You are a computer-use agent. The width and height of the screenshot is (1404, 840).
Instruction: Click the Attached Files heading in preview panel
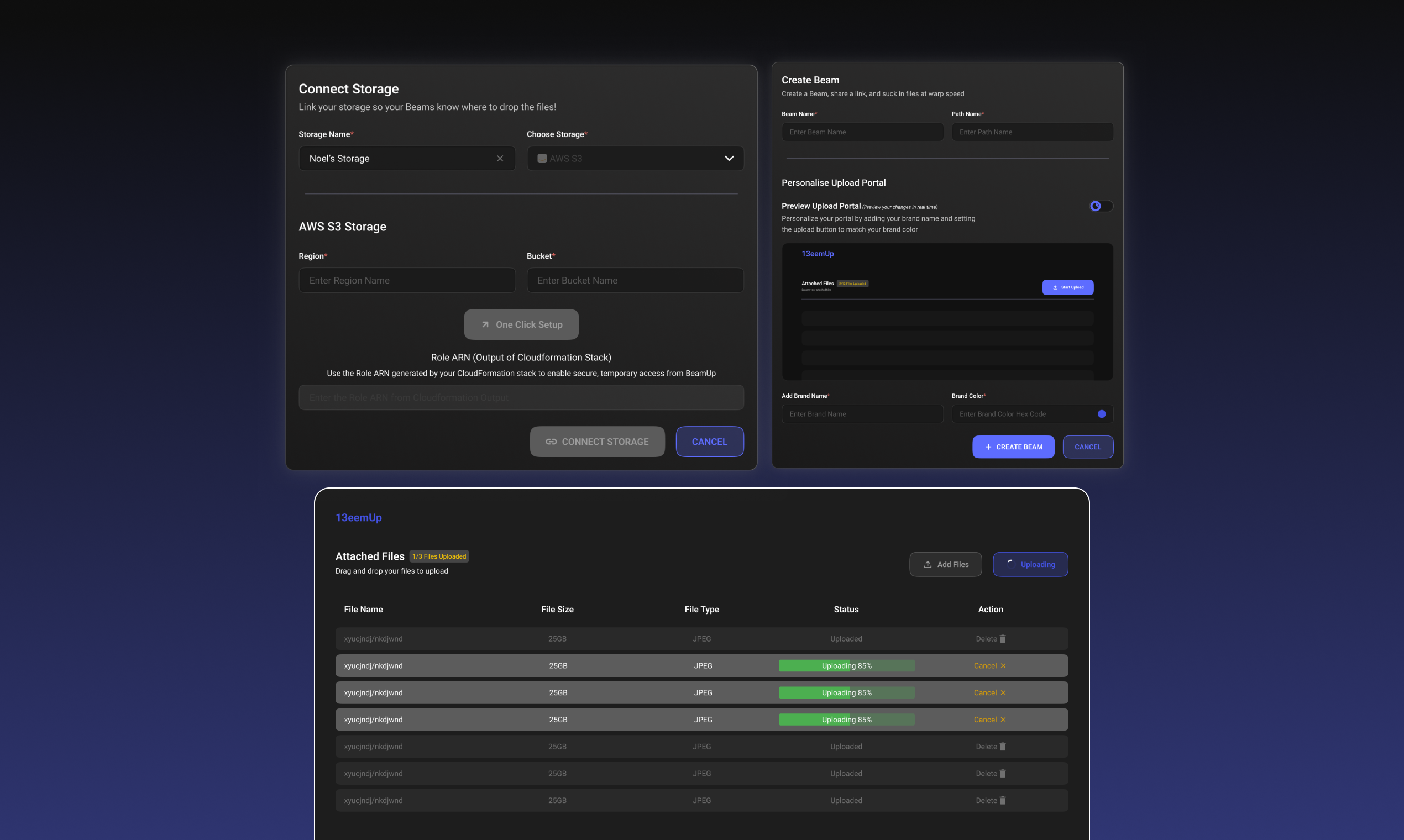click(818, 283)
